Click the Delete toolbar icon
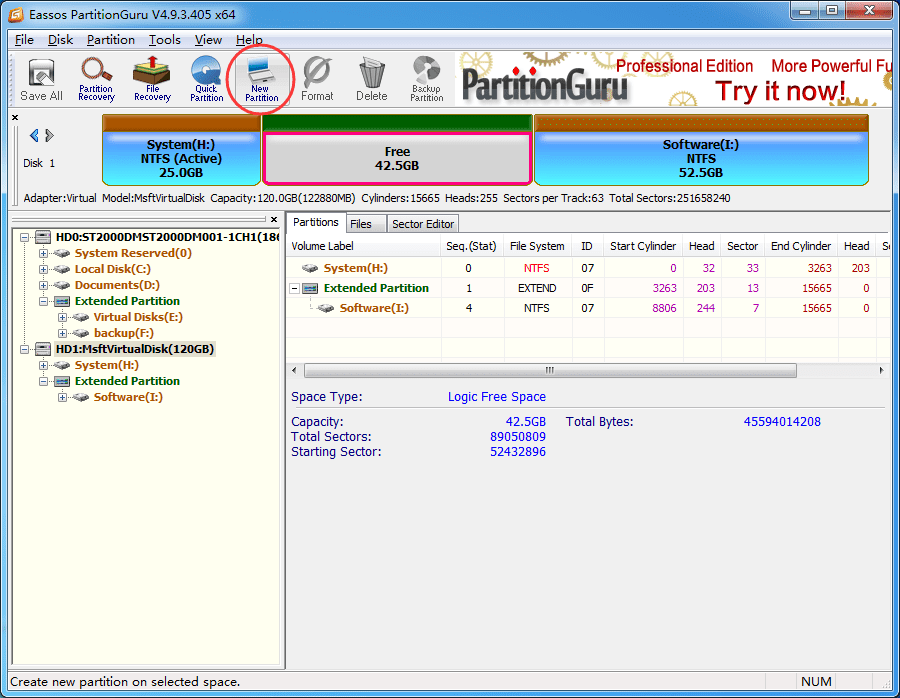Image resolution: width=900 pixels, height=698 pixels. click(x=371, y=80)
